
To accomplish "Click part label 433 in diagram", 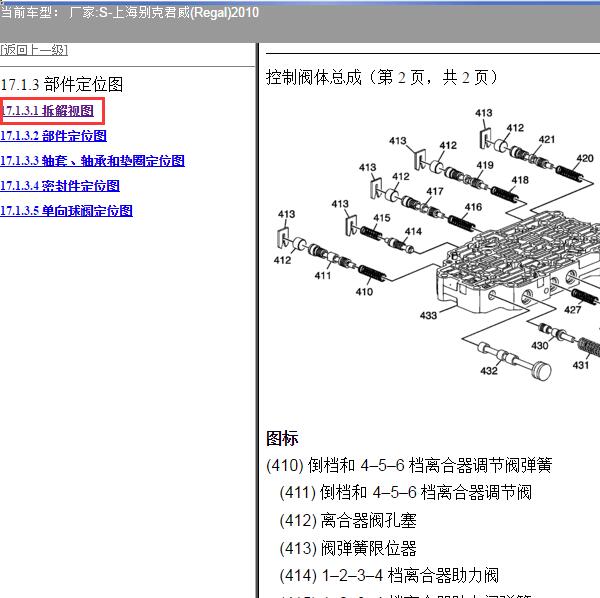I will pyautogui.click(x=428, y=315).
